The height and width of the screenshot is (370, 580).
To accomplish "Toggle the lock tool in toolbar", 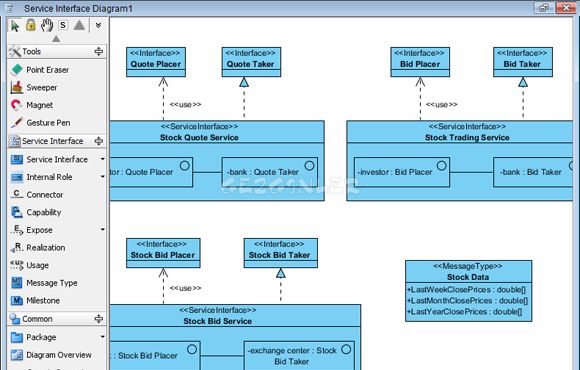I will (x=31, y=25).
